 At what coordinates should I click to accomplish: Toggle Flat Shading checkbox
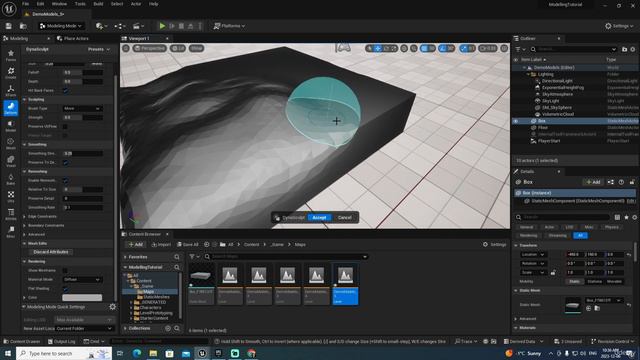click(x=65, y=289)
